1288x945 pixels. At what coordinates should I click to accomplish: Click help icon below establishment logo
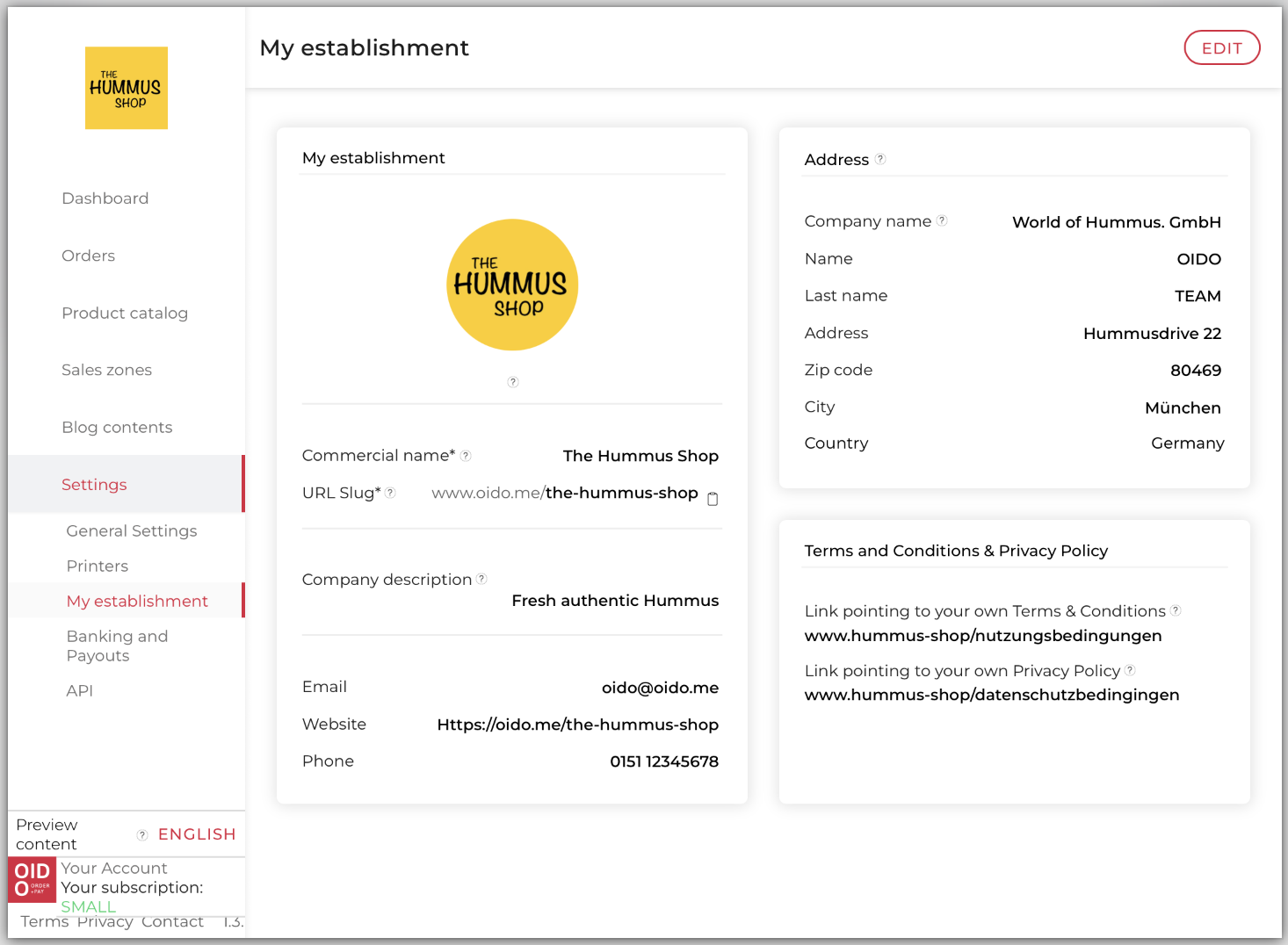[x=513, y=382]
